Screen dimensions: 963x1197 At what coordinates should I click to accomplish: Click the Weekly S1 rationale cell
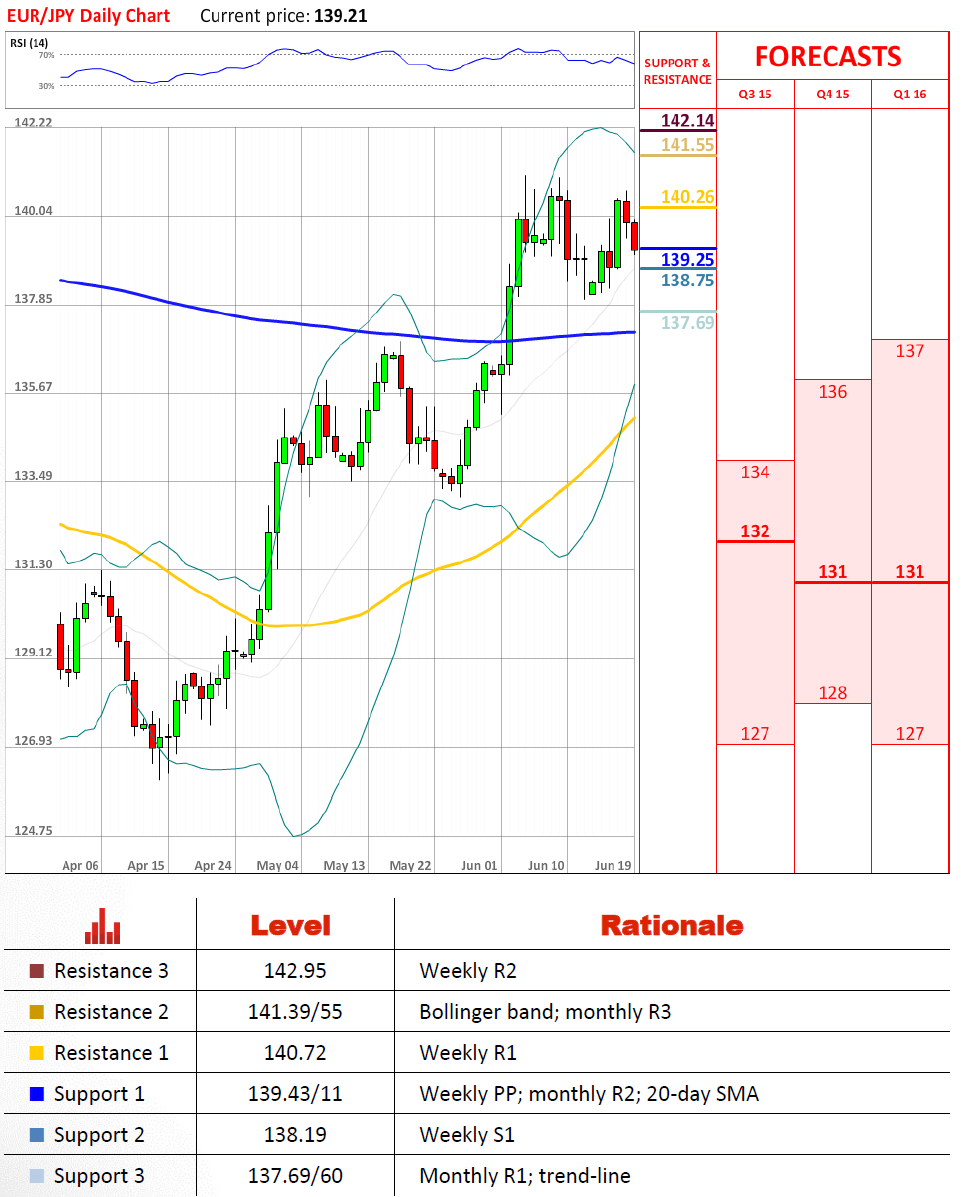pyautogui.click(x=467, y=1135)
